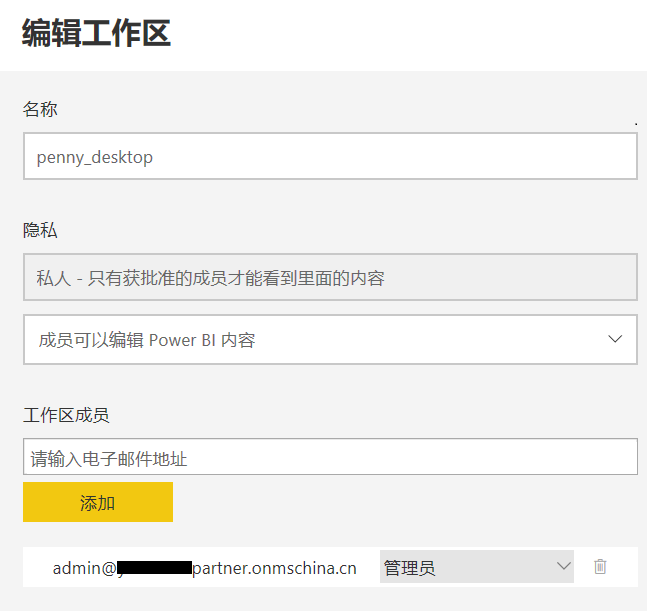Click the penny_desktop text in the name box
Image resolution: width=647 pixels, height=611 pixels.
coord(94,157)
